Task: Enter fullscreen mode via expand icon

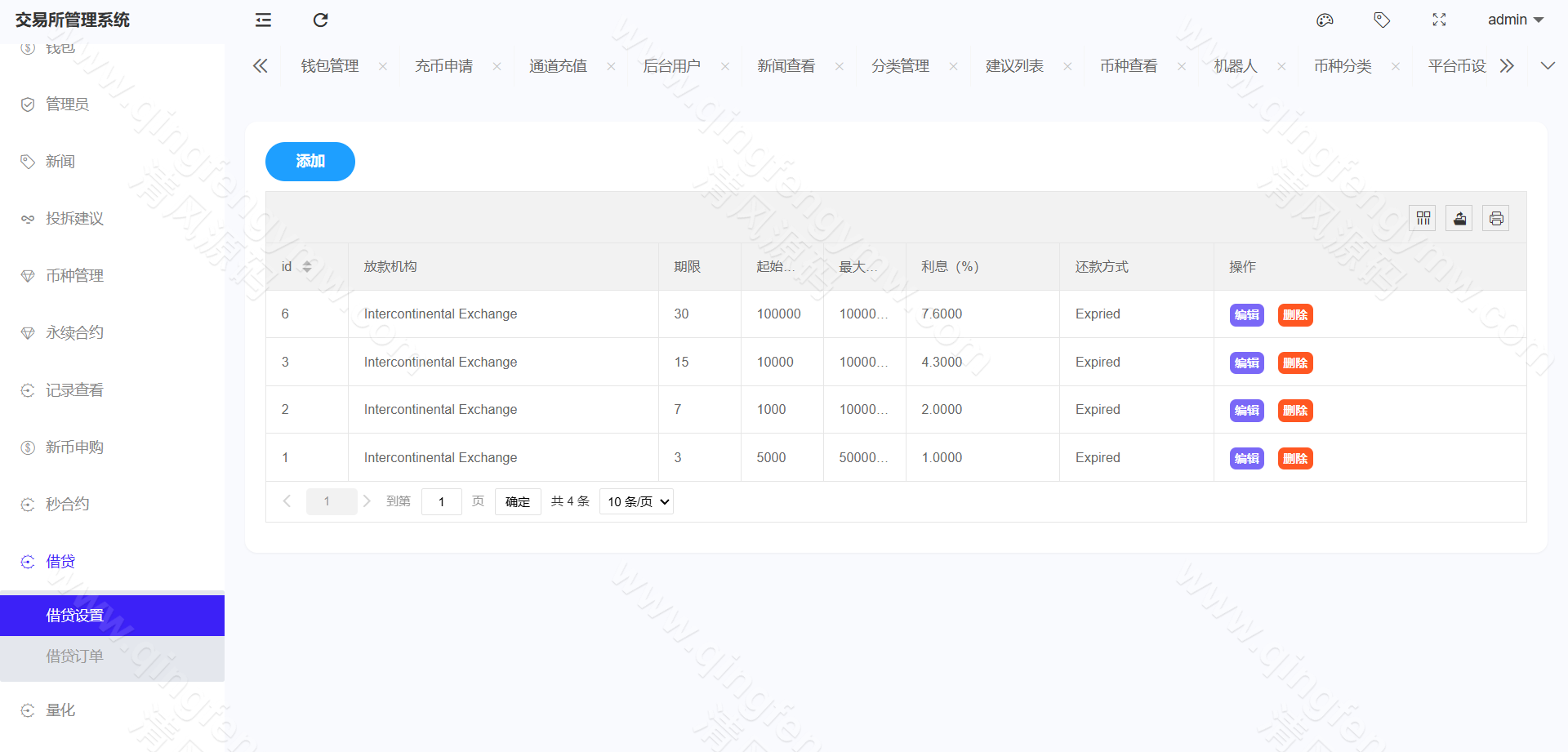Action: coord(1439,20)
